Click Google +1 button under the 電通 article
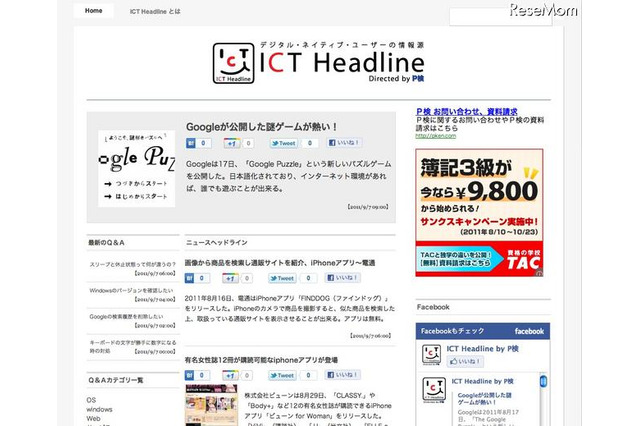The width and height of the screenshot is (640, 426). click(x=230, y=278)
